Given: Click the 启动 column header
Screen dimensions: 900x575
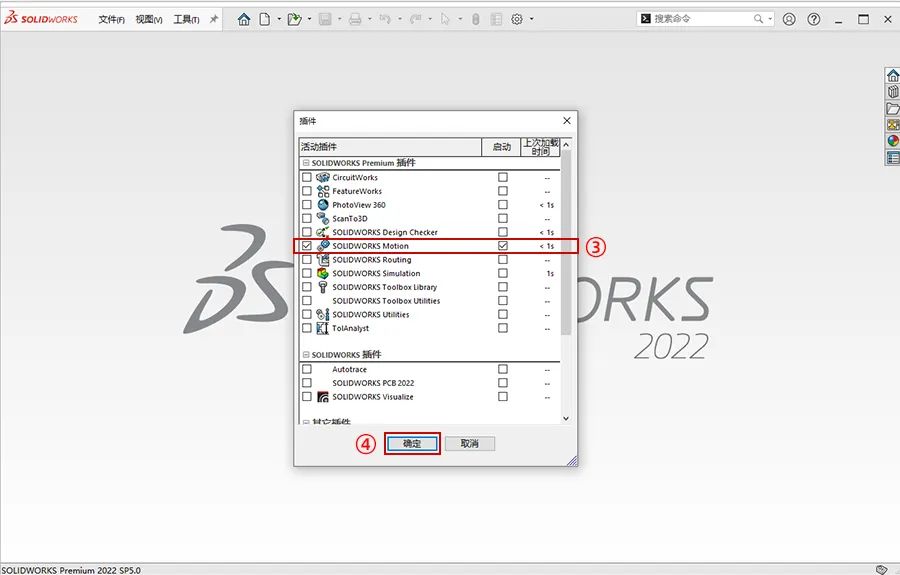Looking at the screenshot, I should point(501,147).
